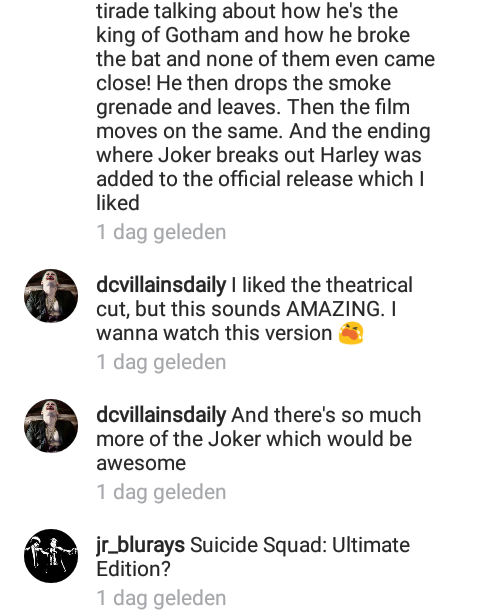This screenshot has height=613, width=480.
Task: Open the jr_blurays username link
Action: pos(140,545)
